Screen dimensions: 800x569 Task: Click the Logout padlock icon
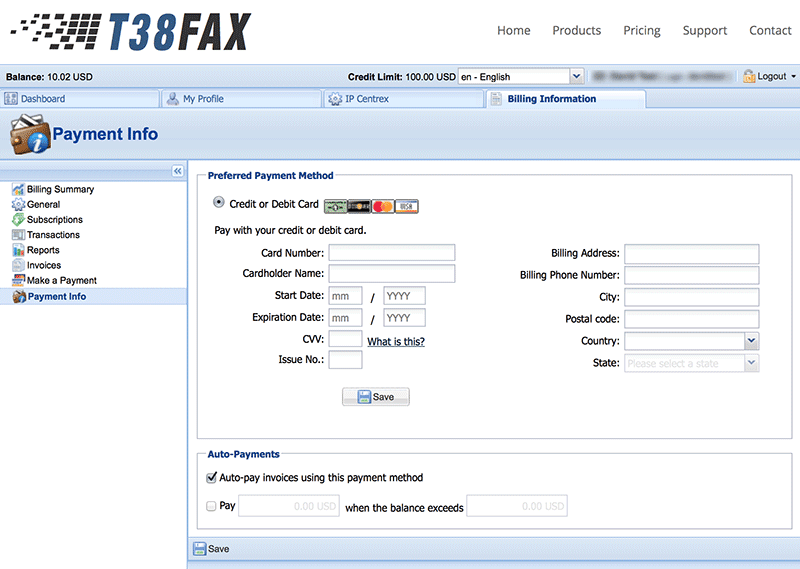coord(749,77)
